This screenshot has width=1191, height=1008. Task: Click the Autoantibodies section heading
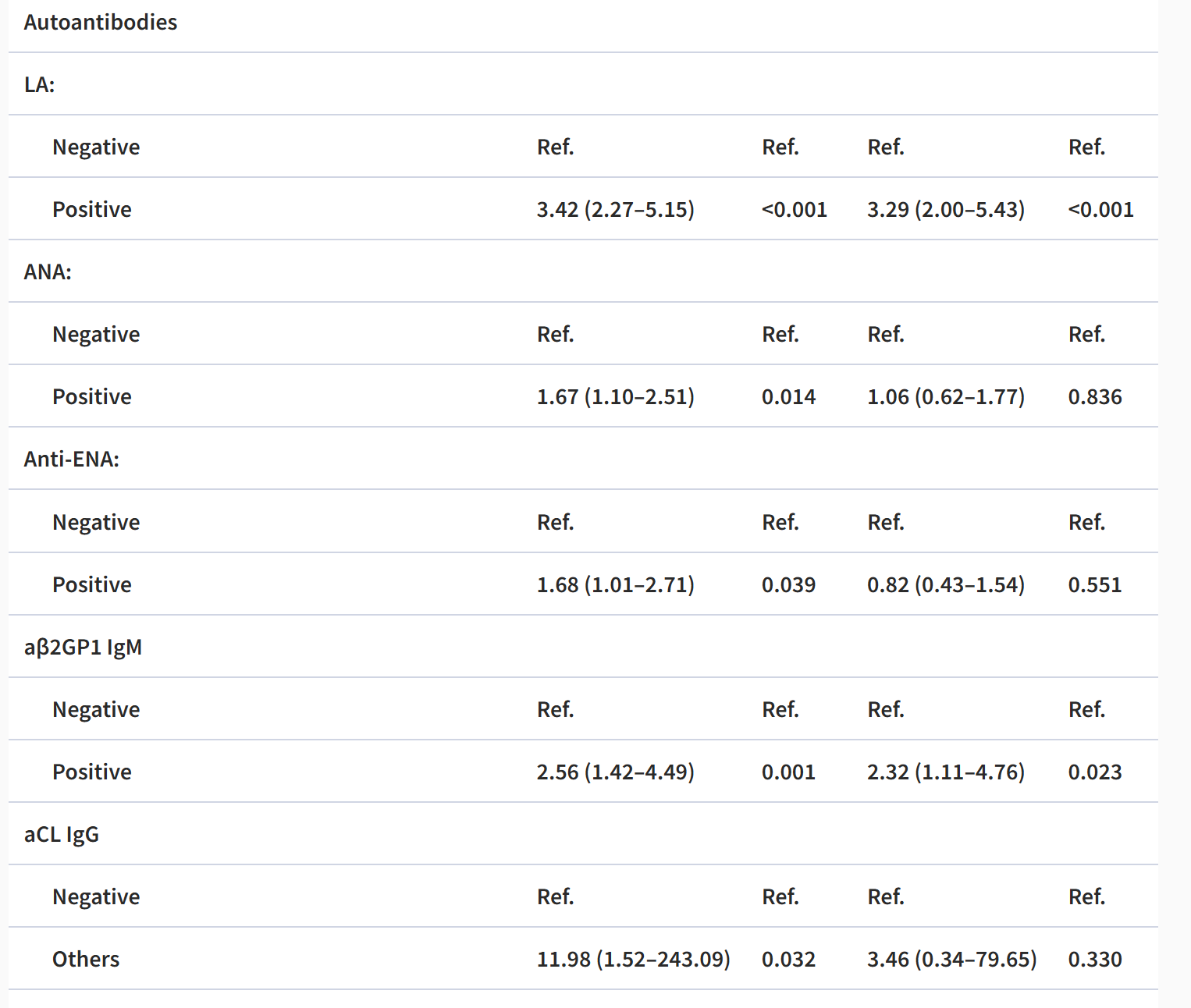coord(101,22)
